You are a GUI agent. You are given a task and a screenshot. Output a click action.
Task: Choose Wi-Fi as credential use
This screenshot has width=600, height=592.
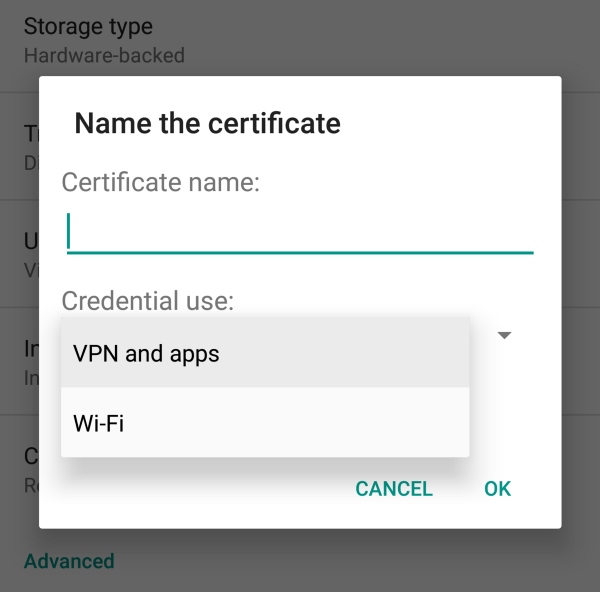[x=265, y=422]
